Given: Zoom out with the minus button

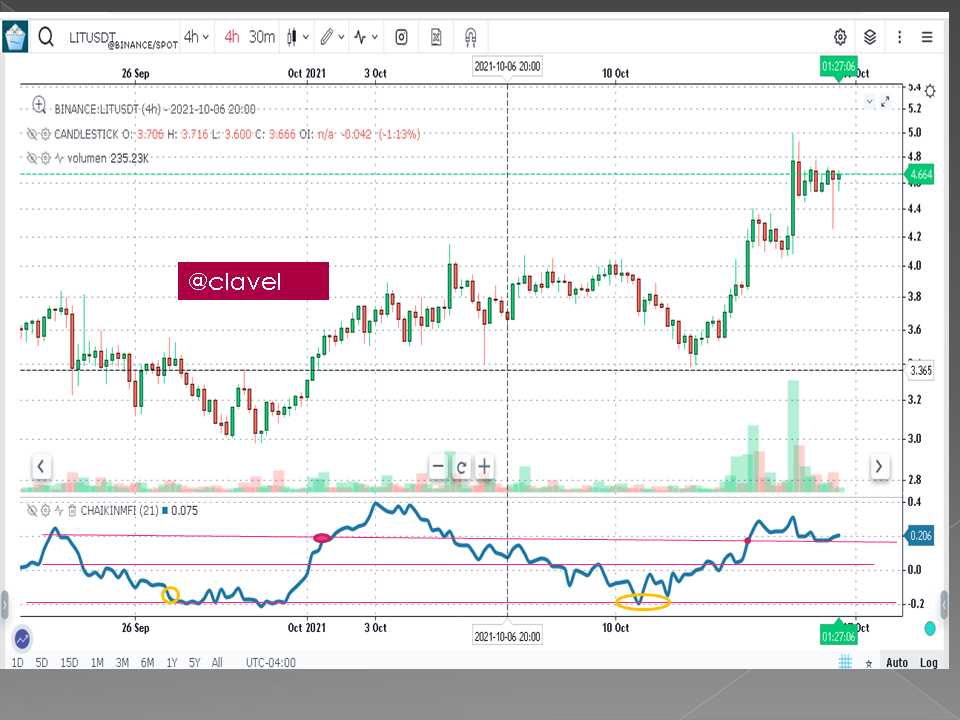Looking at the screenshot, I should (438, 467).
